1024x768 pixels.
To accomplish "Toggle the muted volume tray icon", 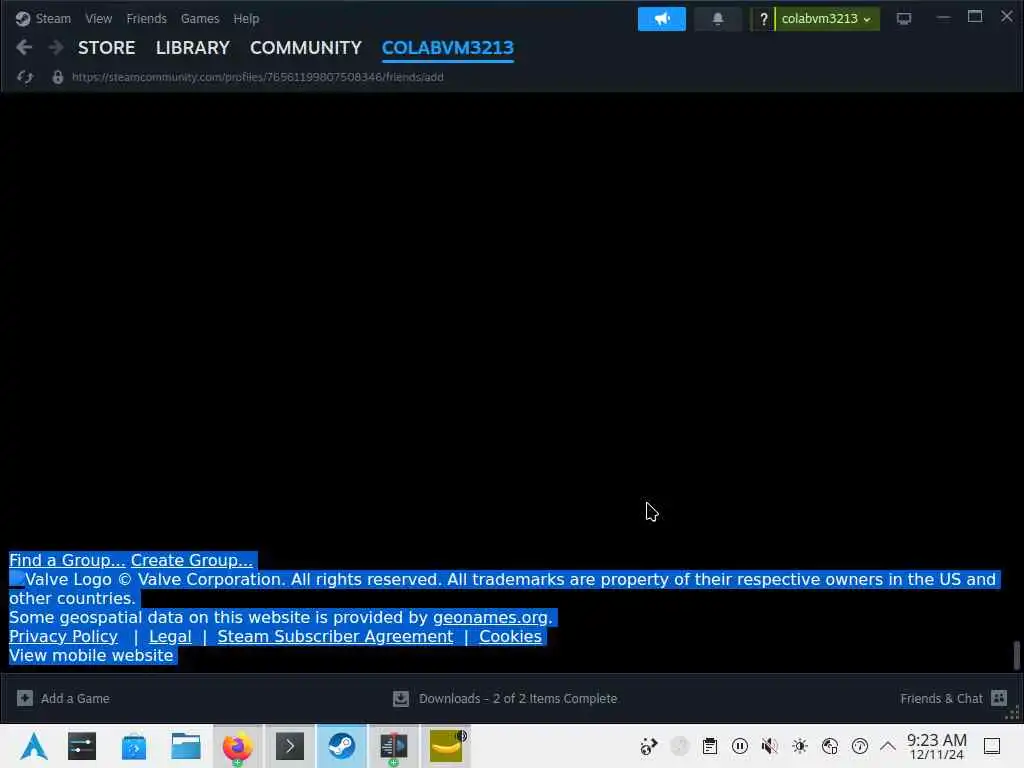I will tap(770, 746).
